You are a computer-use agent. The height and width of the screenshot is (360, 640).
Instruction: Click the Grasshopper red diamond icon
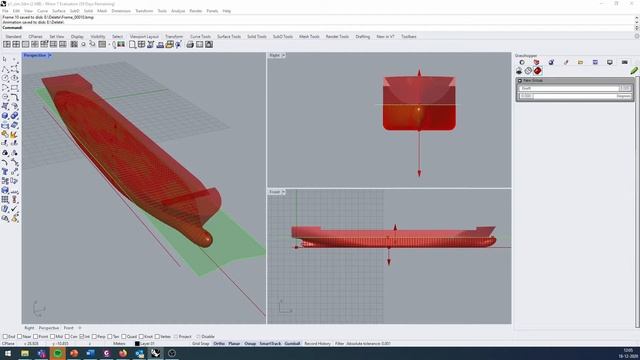538,71
